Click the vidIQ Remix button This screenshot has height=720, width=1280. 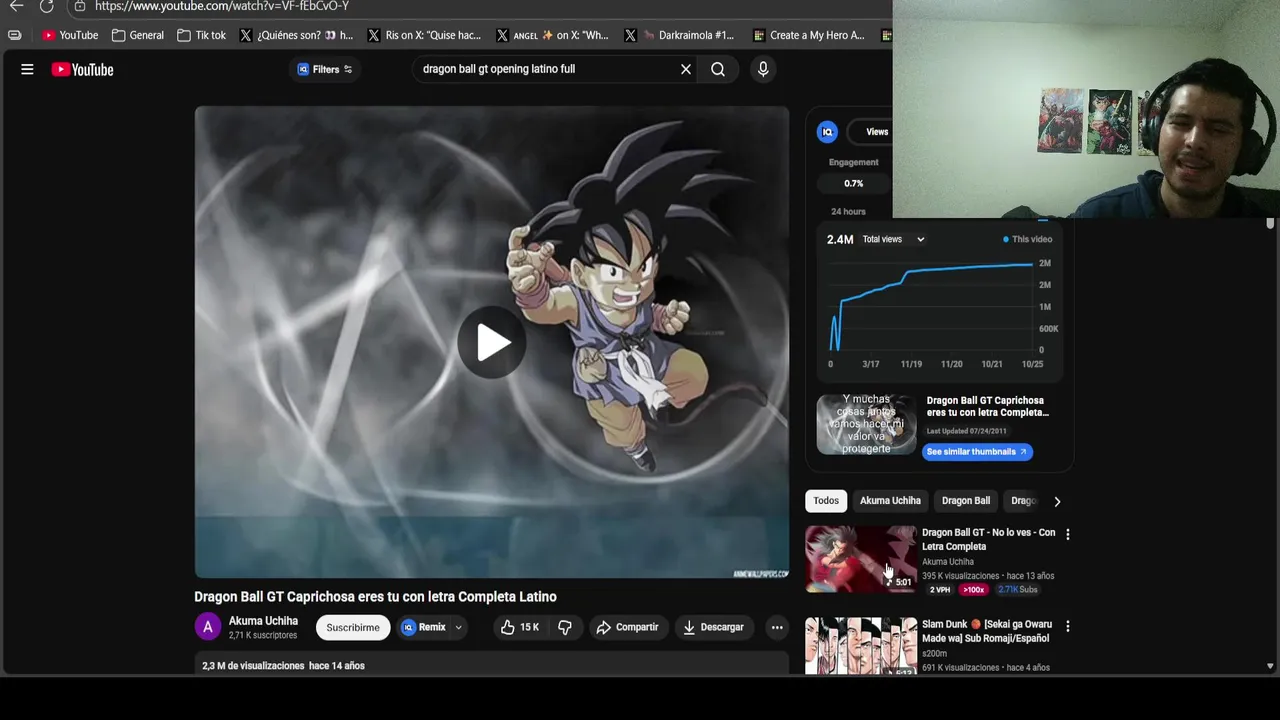(x=424, y=627)
